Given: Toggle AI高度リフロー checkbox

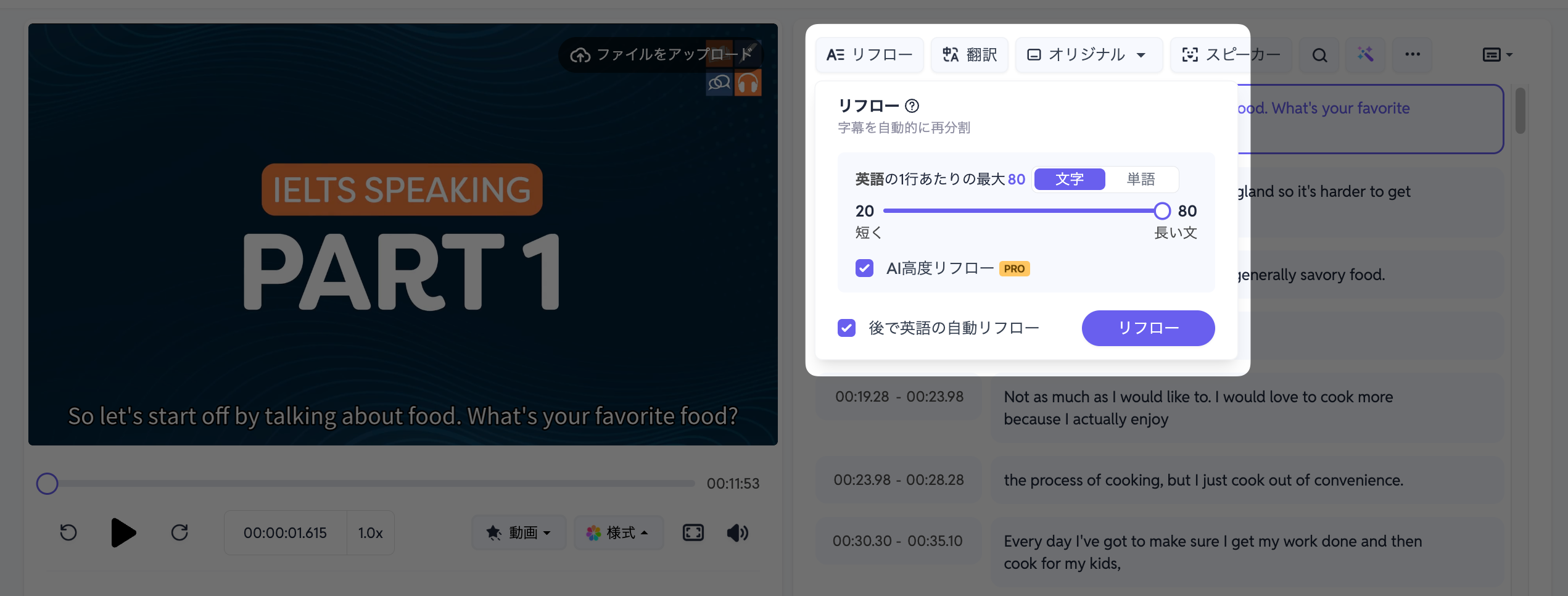Looking at the screenshot, I should point(864,268).
